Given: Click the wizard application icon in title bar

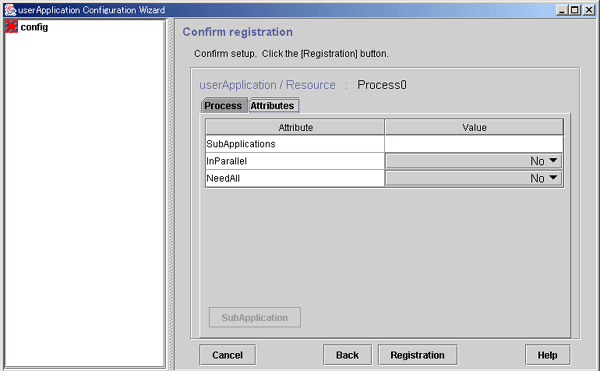Looking at the screenshot, I should 10,10.
